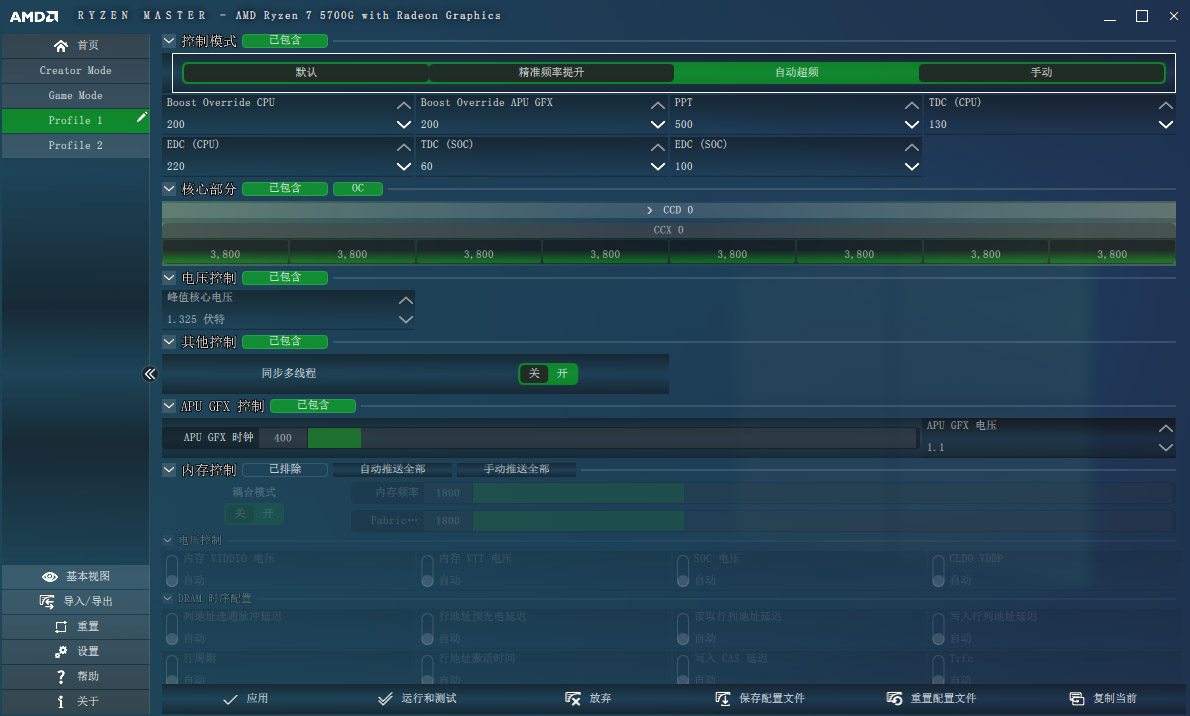1190x716 pixels.
Task: Toggle the 同步多线程 off/on switch
Action: tap(548, 374)
